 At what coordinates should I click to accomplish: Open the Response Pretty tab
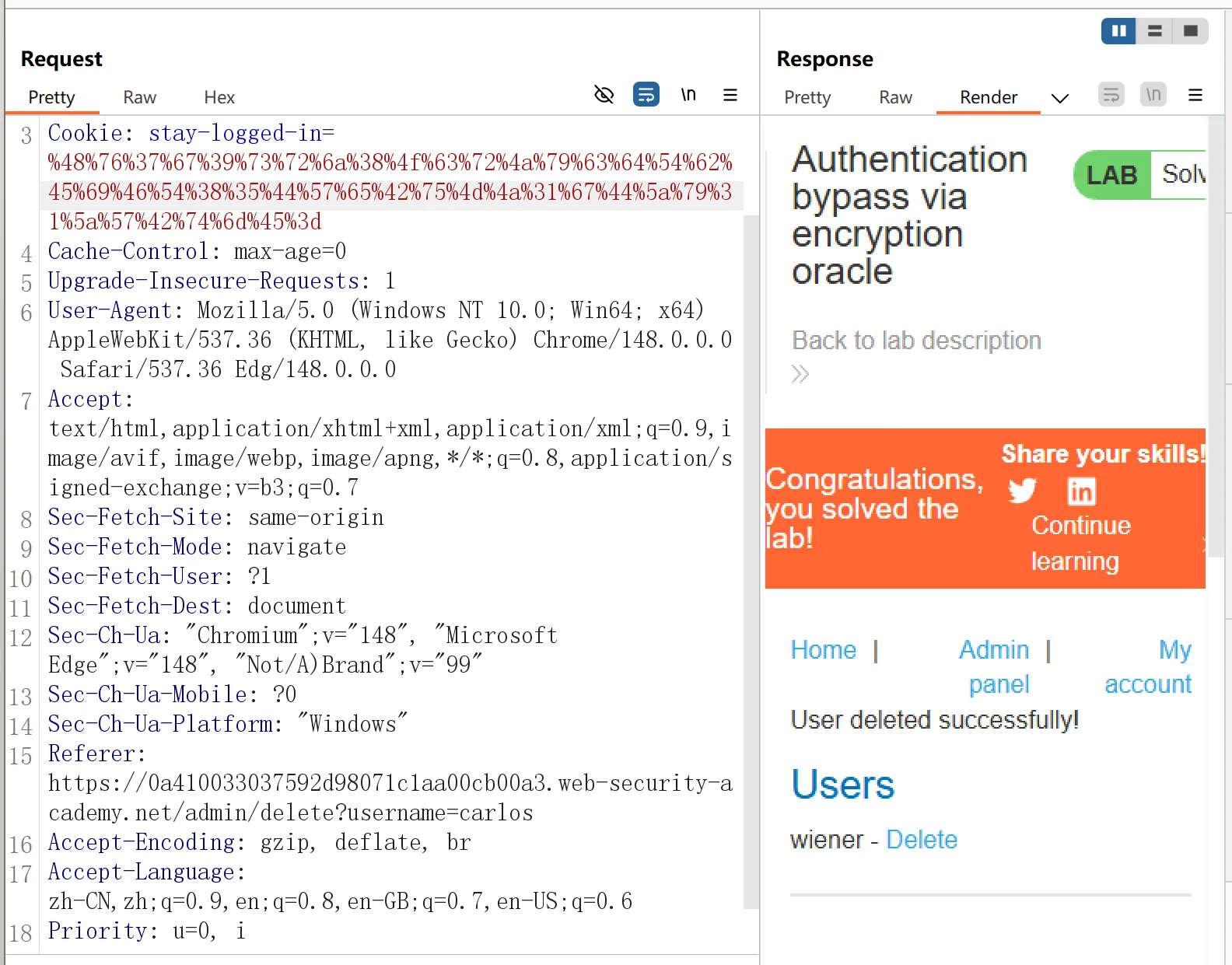(x=807, y=97)
